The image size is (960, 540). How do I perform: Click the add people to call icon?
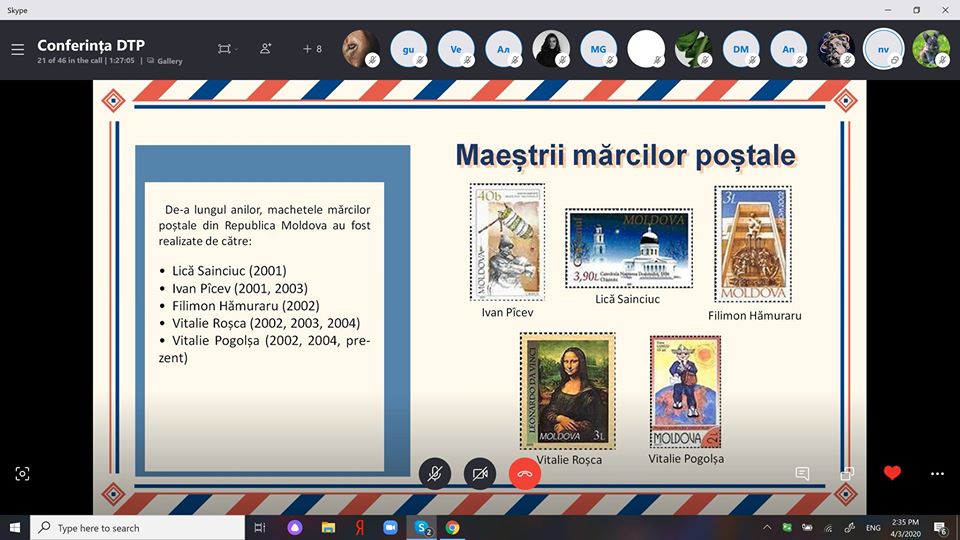point(265,49)
